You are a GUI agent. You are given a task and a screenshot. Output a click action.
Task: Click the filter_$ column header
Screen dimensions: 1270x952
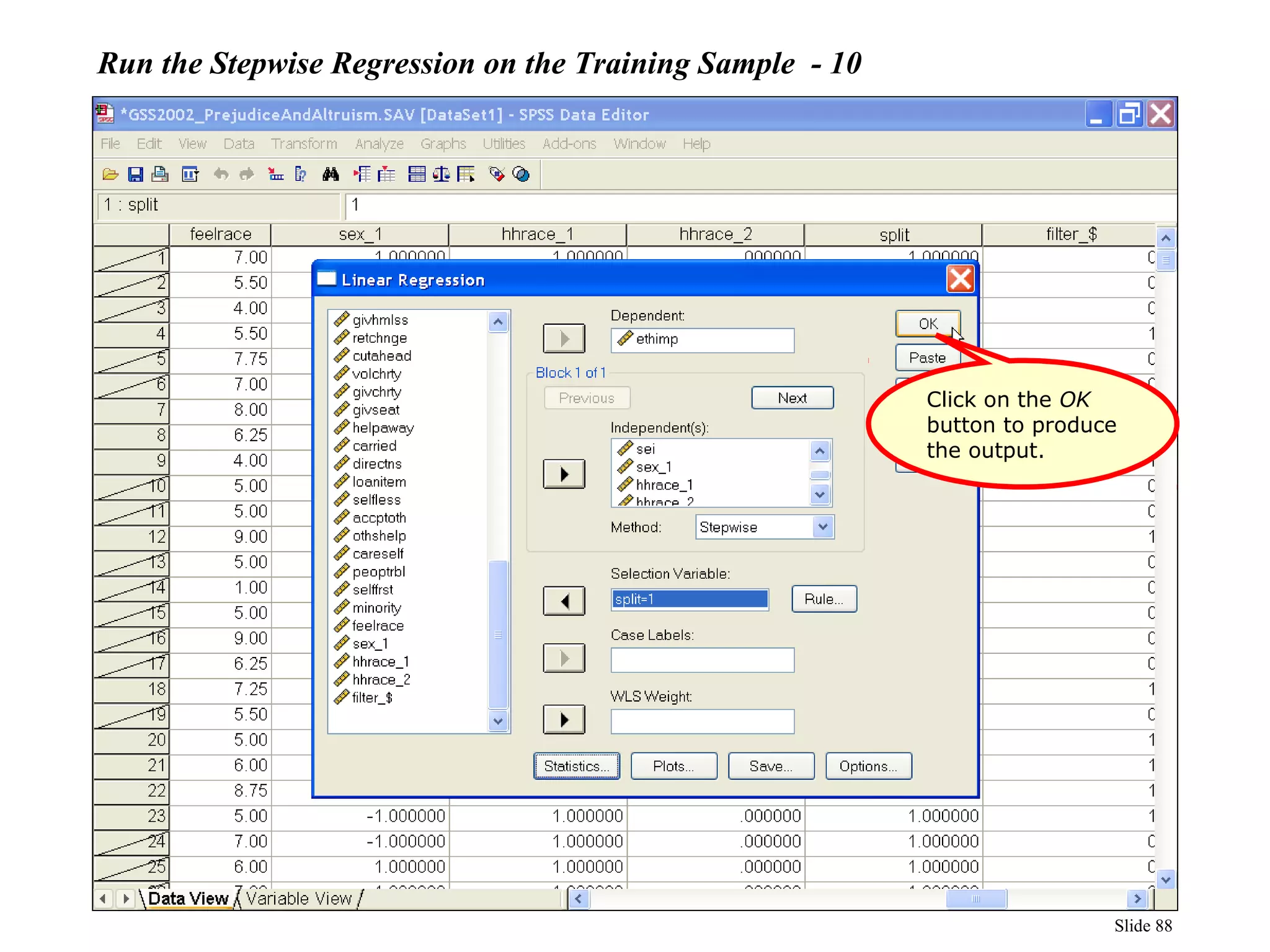[1070, 234]
